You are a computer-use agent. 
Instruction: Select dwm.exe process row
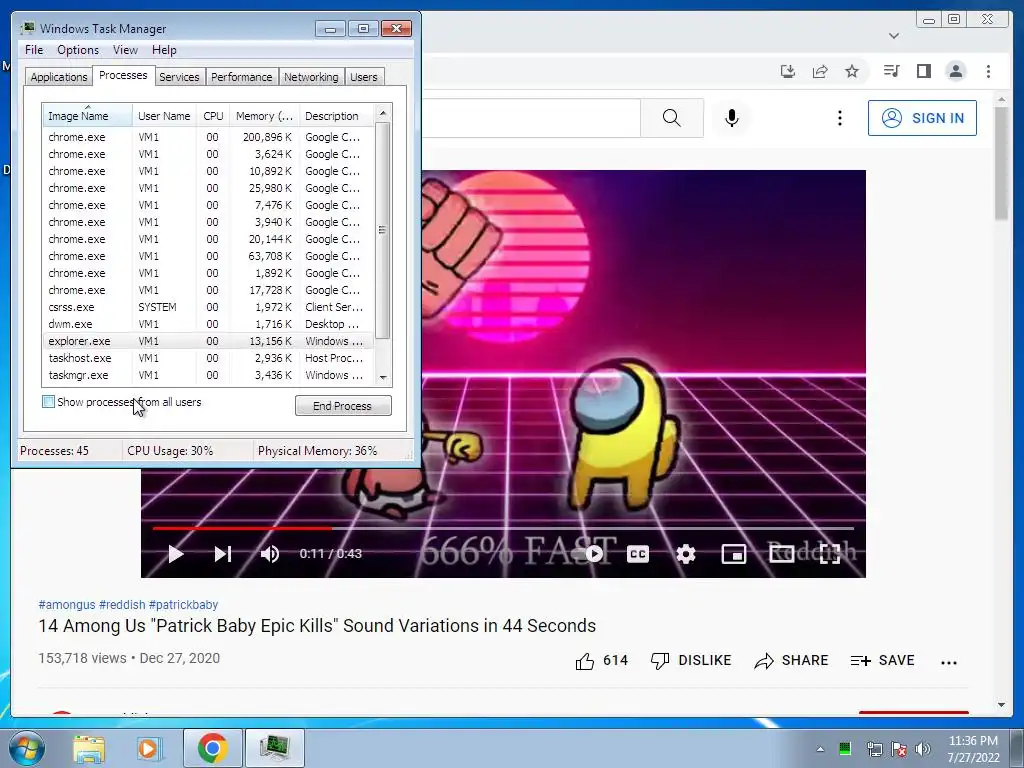pos(208,324)
